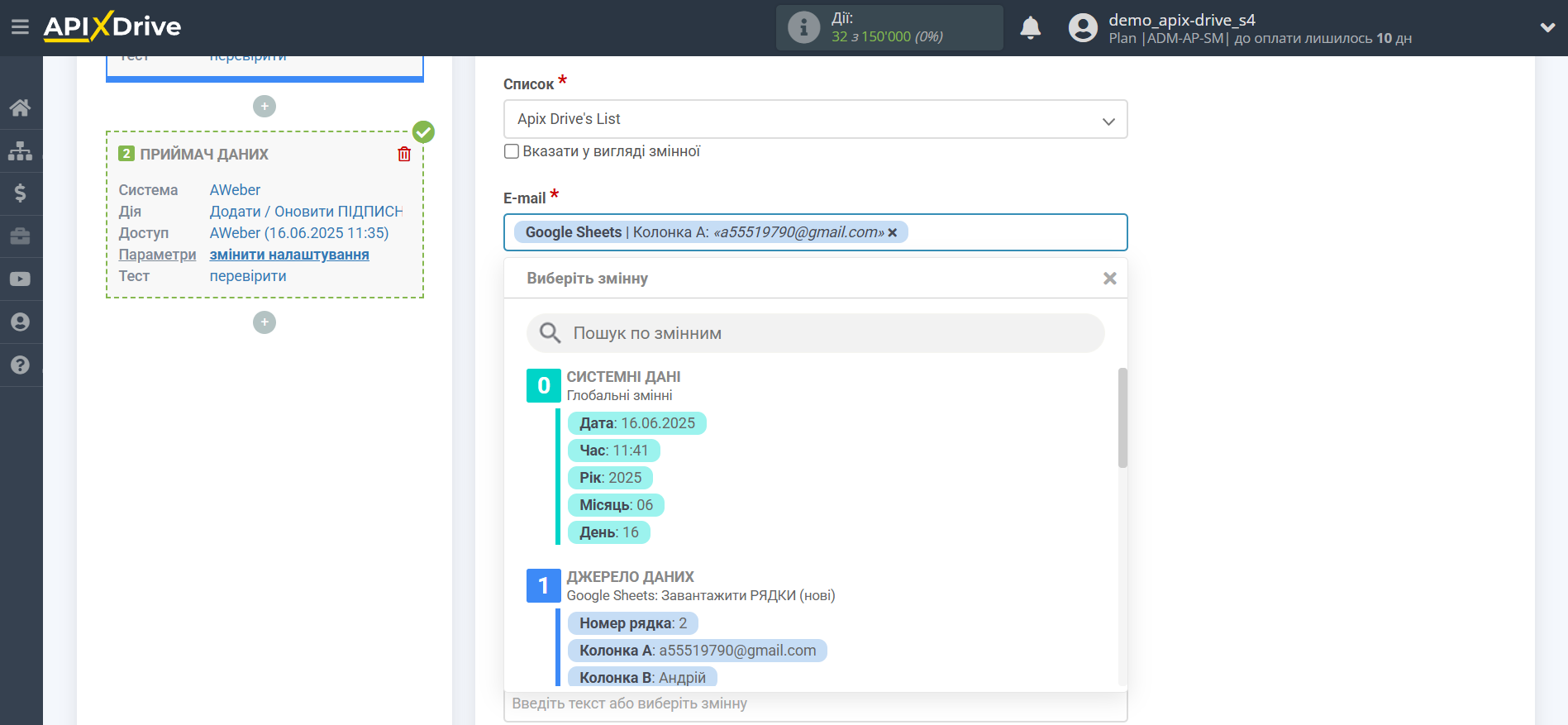
Task: Open the connections sitemap icon in sidebar
Action: click(21, 150)
